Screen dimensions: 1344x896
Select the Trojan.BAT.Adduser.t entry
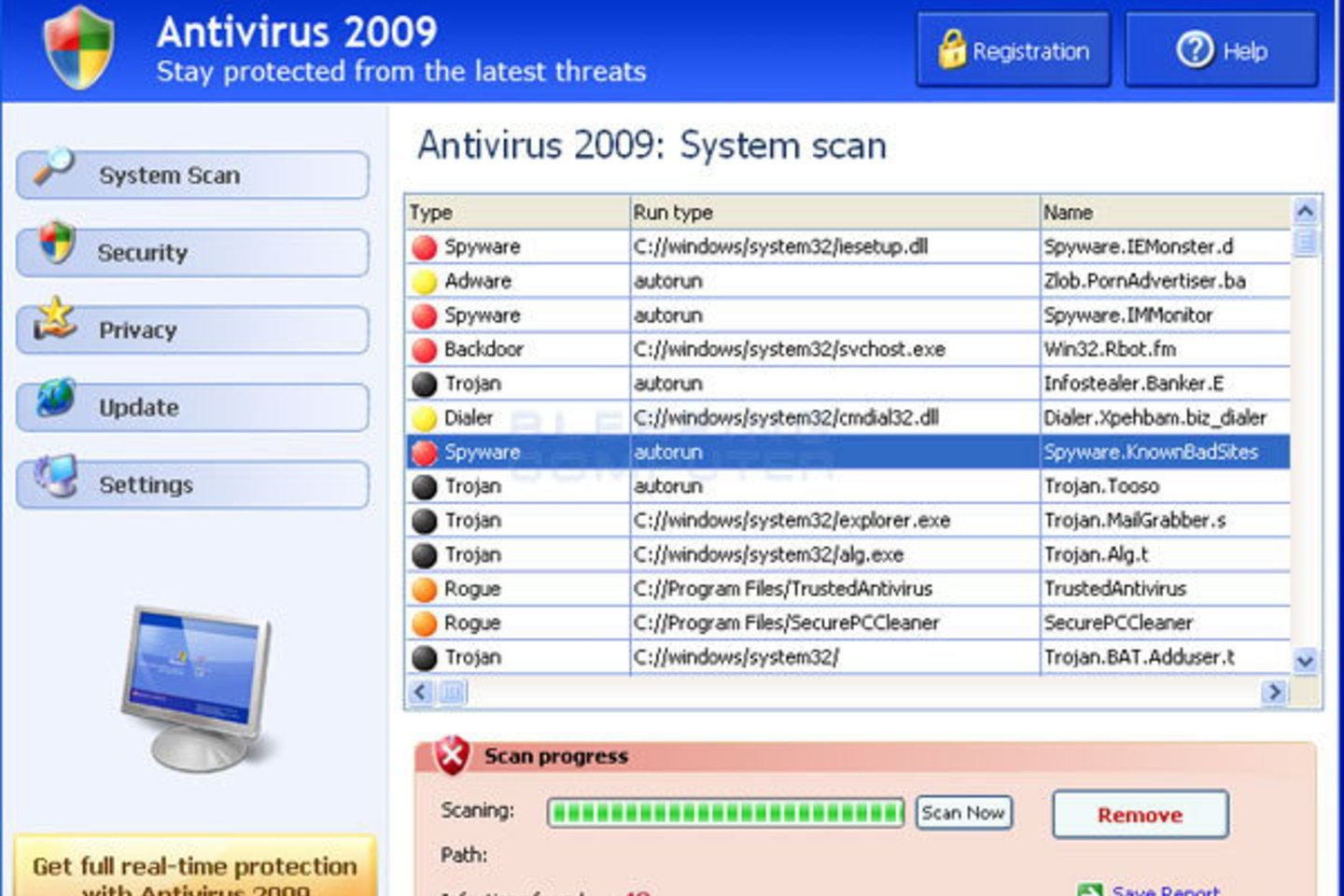[x=1139, y=658]
